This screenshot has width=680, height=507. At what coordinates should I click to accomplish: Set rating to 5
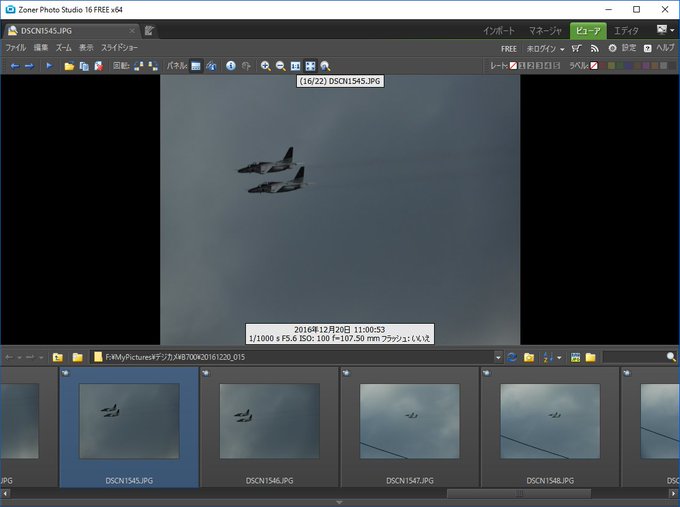556,66
